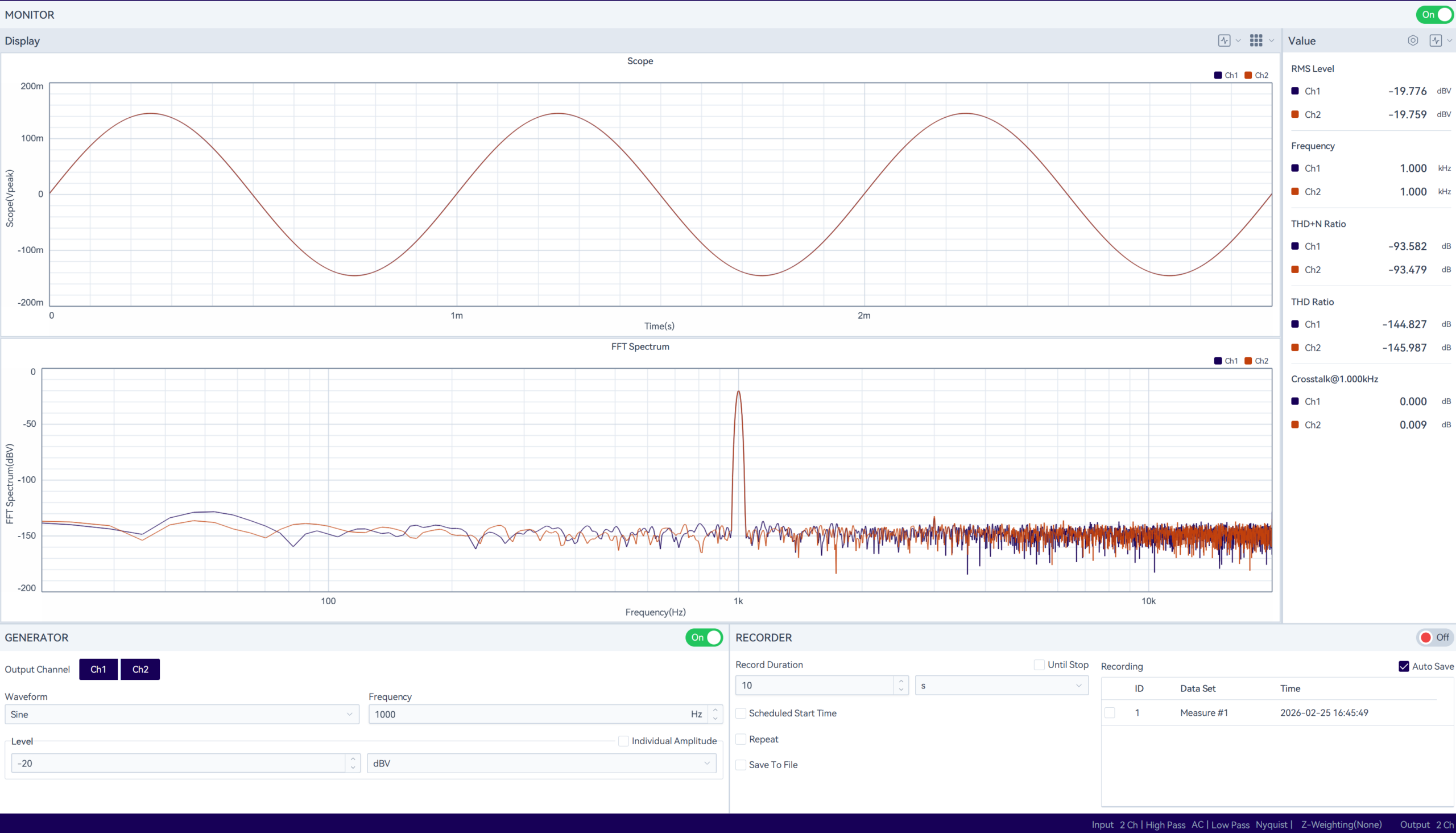This screenshot has width=1456, height=833.
Task: Check the Until Stop option
Action: [1039, 665]
